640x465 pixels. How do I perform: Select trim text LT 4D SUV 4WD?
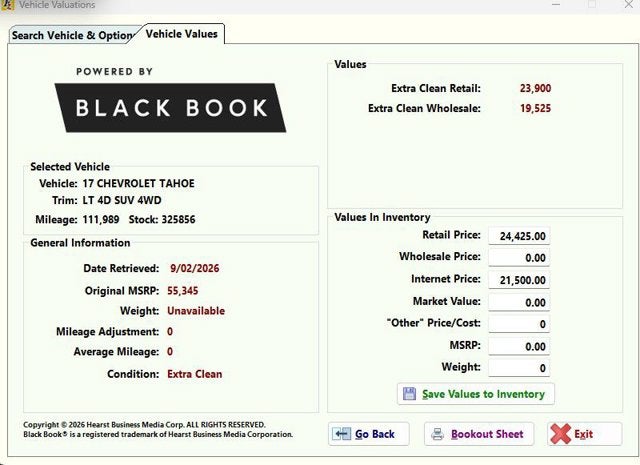pos(122,200)
